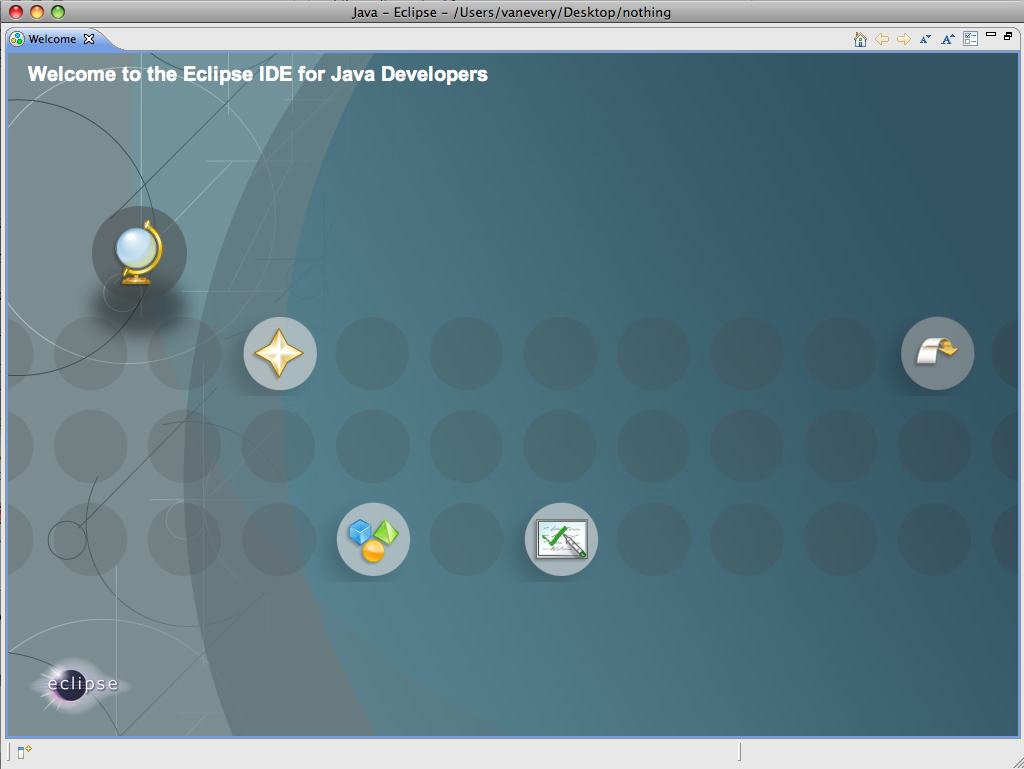Open the Samples shapes icon
The image size is (1024, 769).
[x=373, y=539]
